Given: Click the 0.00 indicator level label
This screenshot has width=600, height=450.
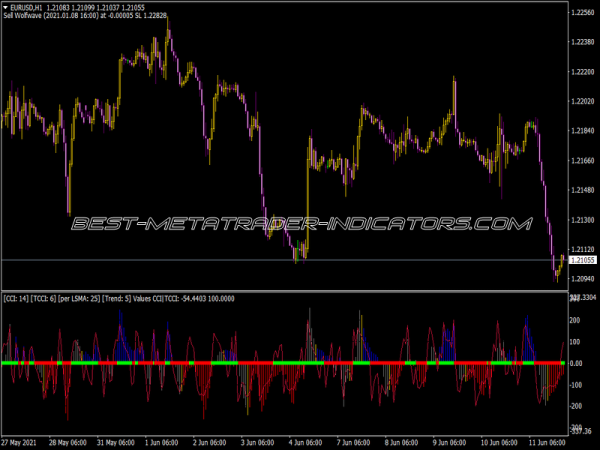Looking at the screenshot, I should pyautogui.click(x=579, y=363).
